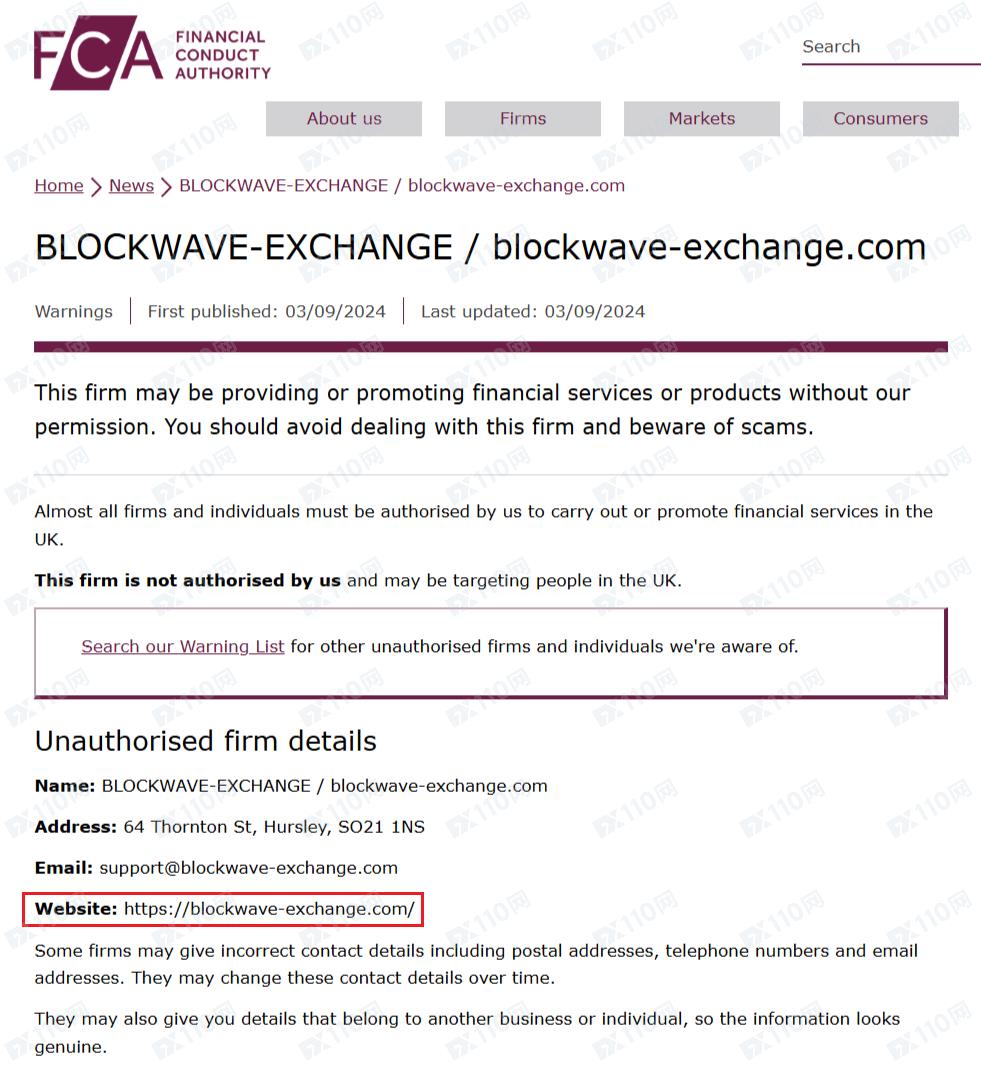Navigate to Home via breadcrumb

click(x=59, y=185)
